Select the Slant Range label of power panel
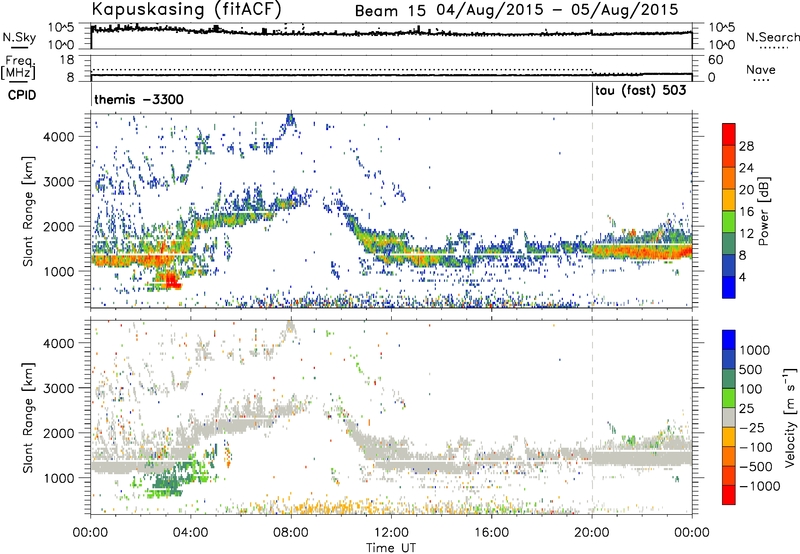 pyautogui.click(x=28, y=211)
